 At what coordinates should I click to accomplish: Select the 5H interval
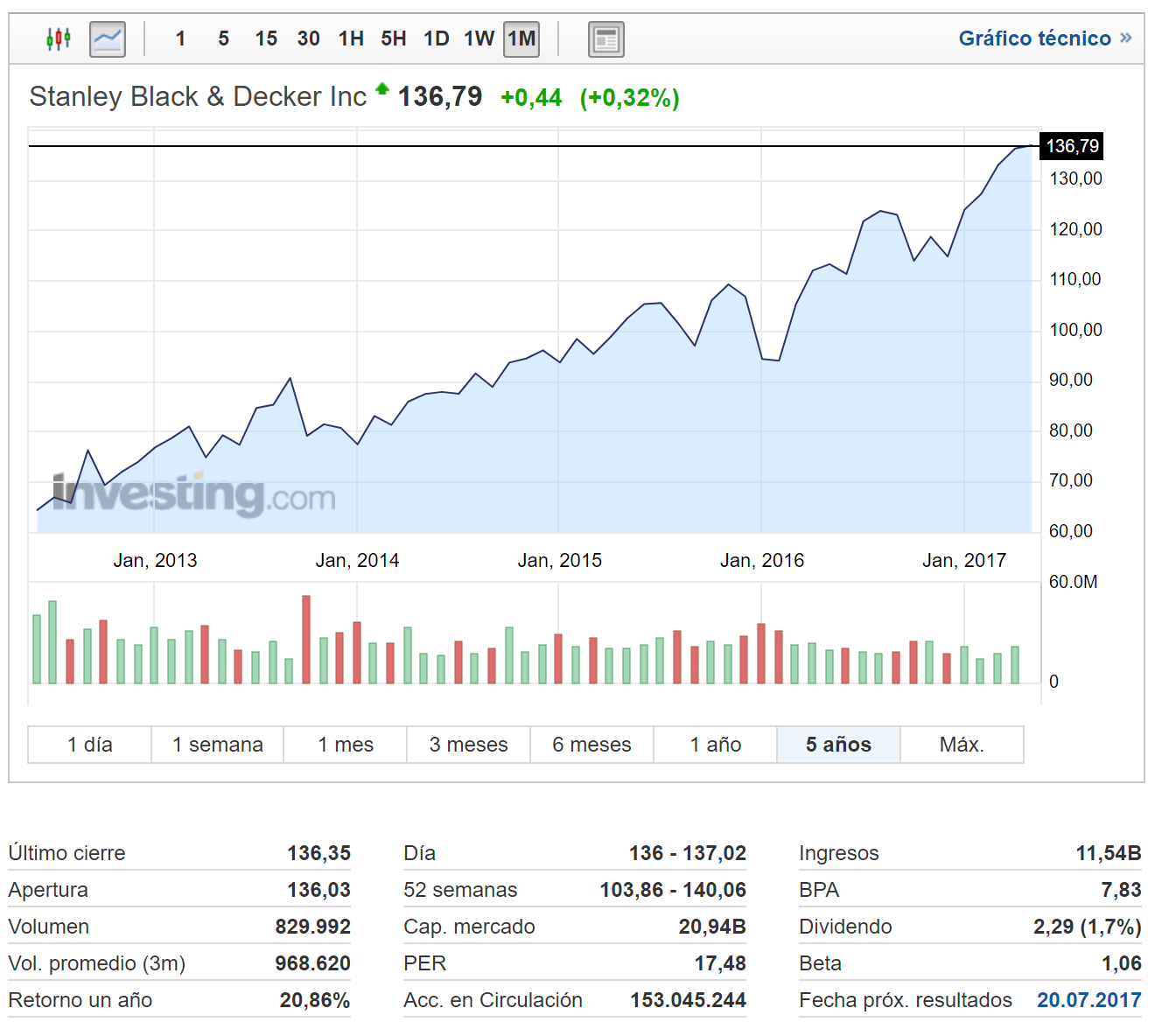pyautogui.click(x=394, y=39)
